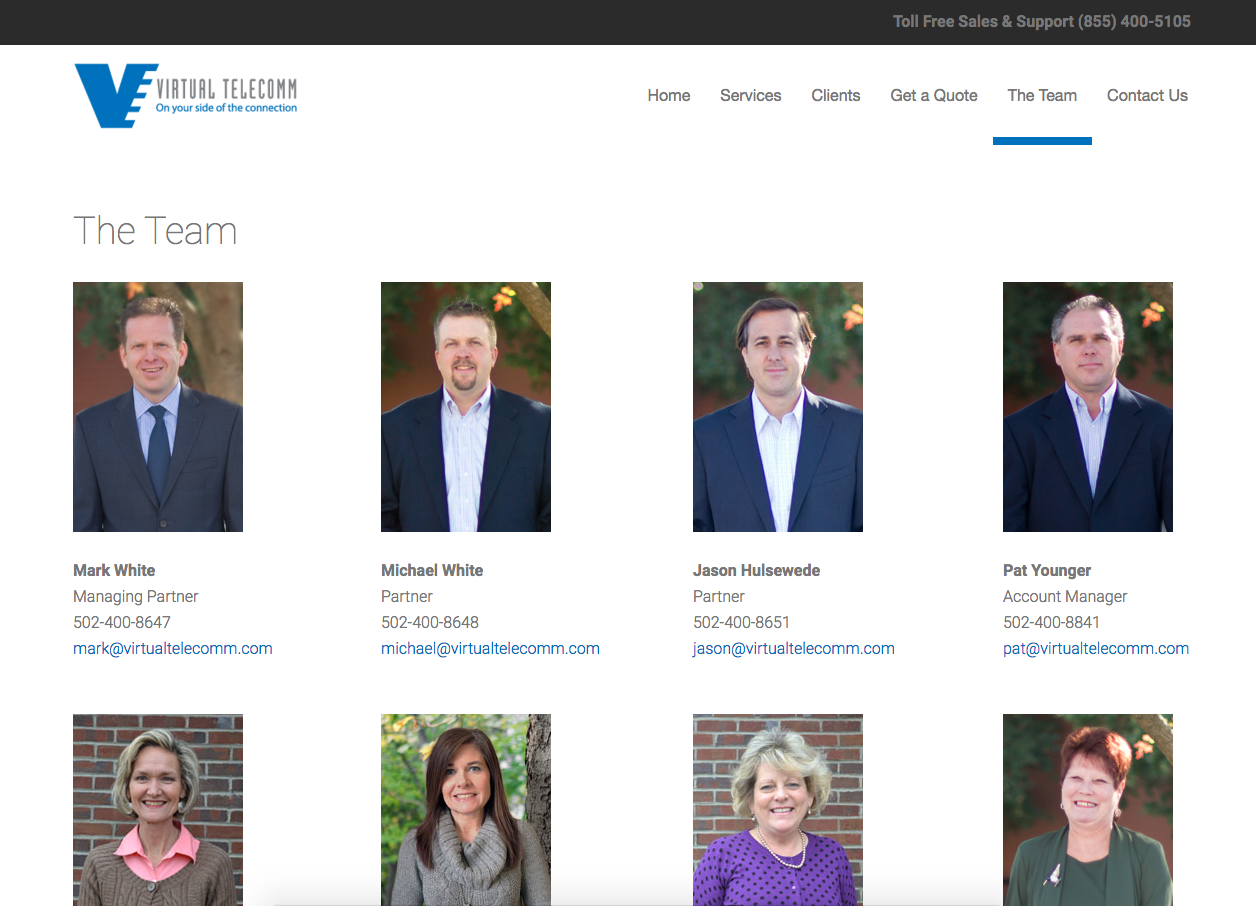Email pat@virtualtelecomm.com
The height and width of the screenshot is (906, 1256).
tap(1096, 648)
